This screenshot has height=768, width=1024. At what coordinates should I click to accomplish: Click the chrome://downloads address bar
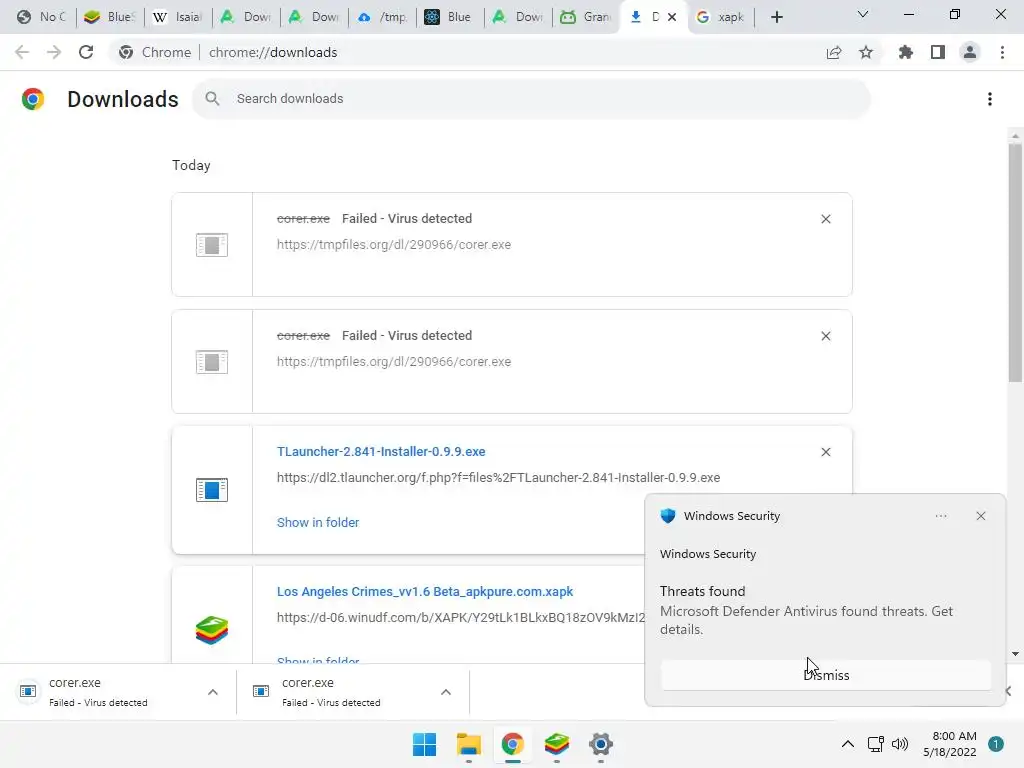click(x=273, y=52)
